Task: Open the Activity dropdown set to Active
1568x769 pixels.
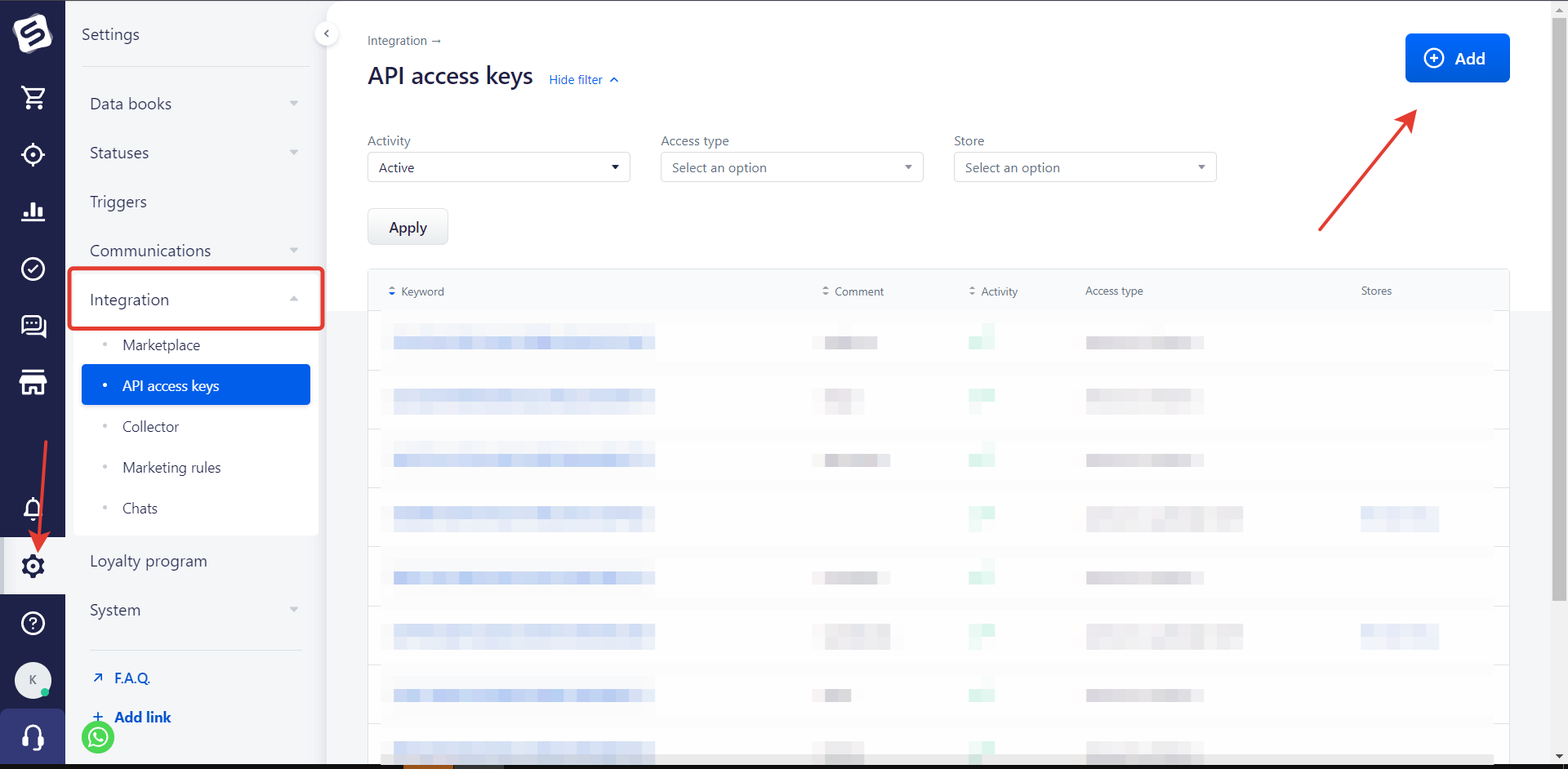Action: [498, 167]
